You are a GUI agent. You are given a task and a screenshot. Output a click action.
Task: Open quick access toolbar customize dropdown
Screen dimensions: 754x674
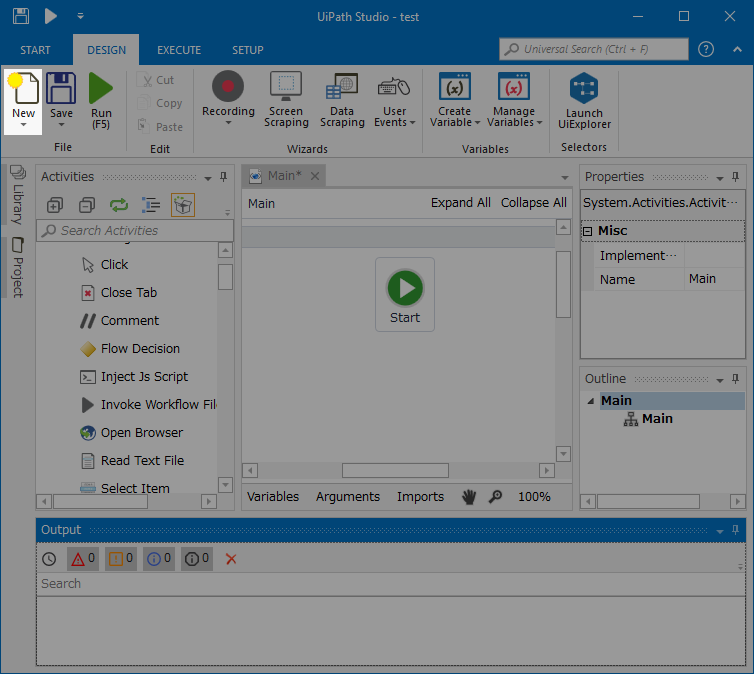pos(80,16)
